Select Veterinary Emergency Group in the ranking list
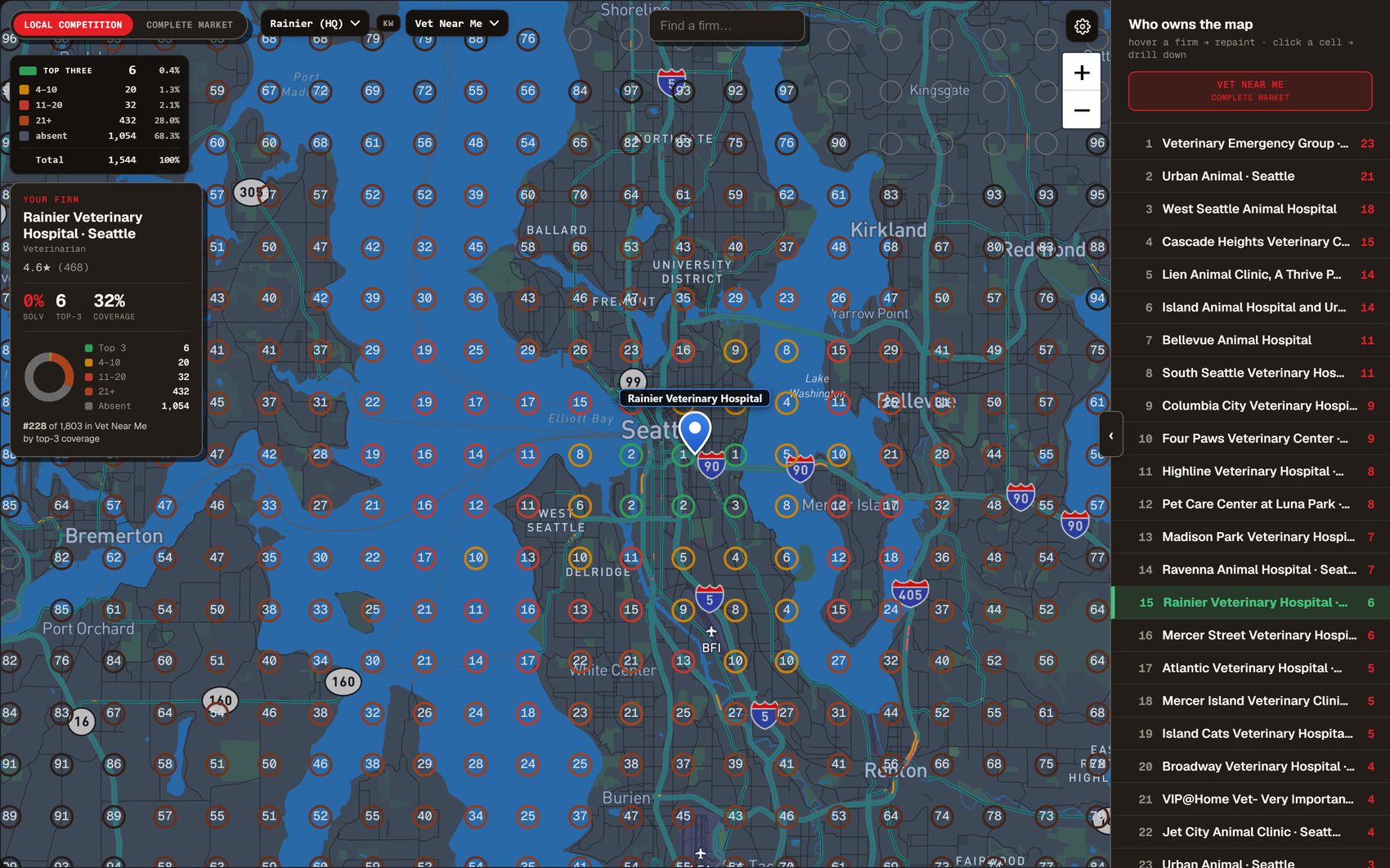Screen dimensions: 1390x868 (x=1251, y=144)
